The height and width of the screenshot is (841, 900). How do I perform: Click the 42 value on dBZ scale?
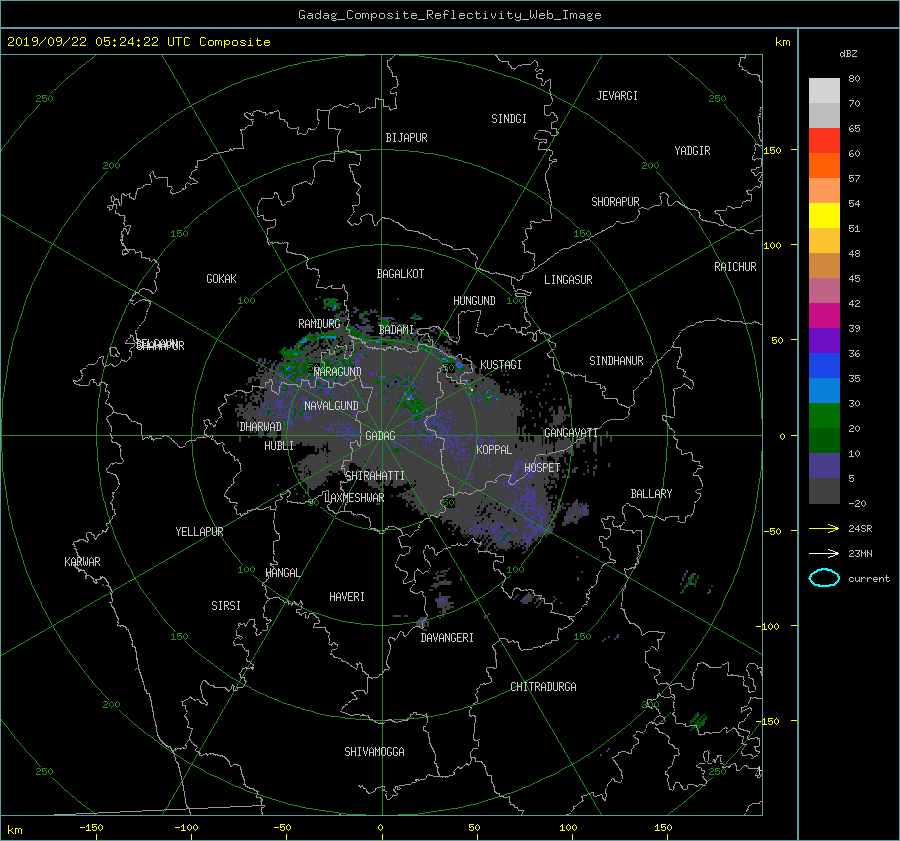tap(854, 304)
